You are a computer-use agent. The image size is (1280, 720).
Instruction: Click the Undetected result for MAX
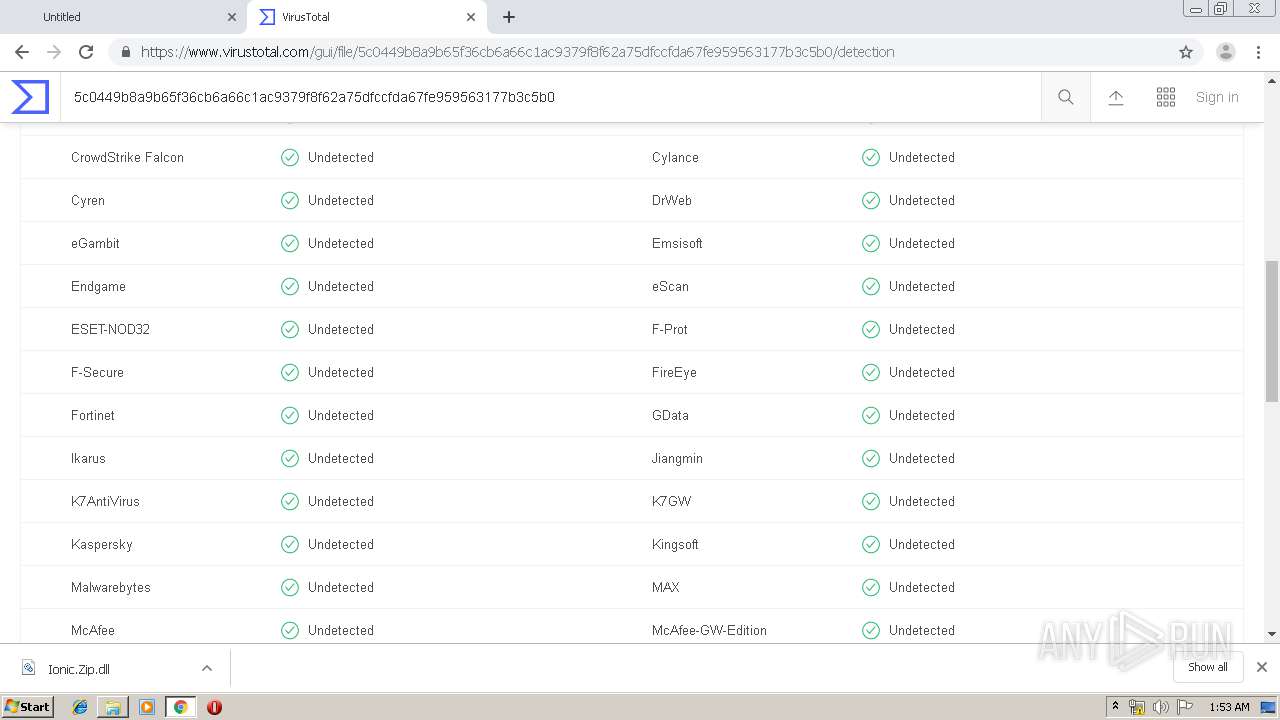coord(922,587)
